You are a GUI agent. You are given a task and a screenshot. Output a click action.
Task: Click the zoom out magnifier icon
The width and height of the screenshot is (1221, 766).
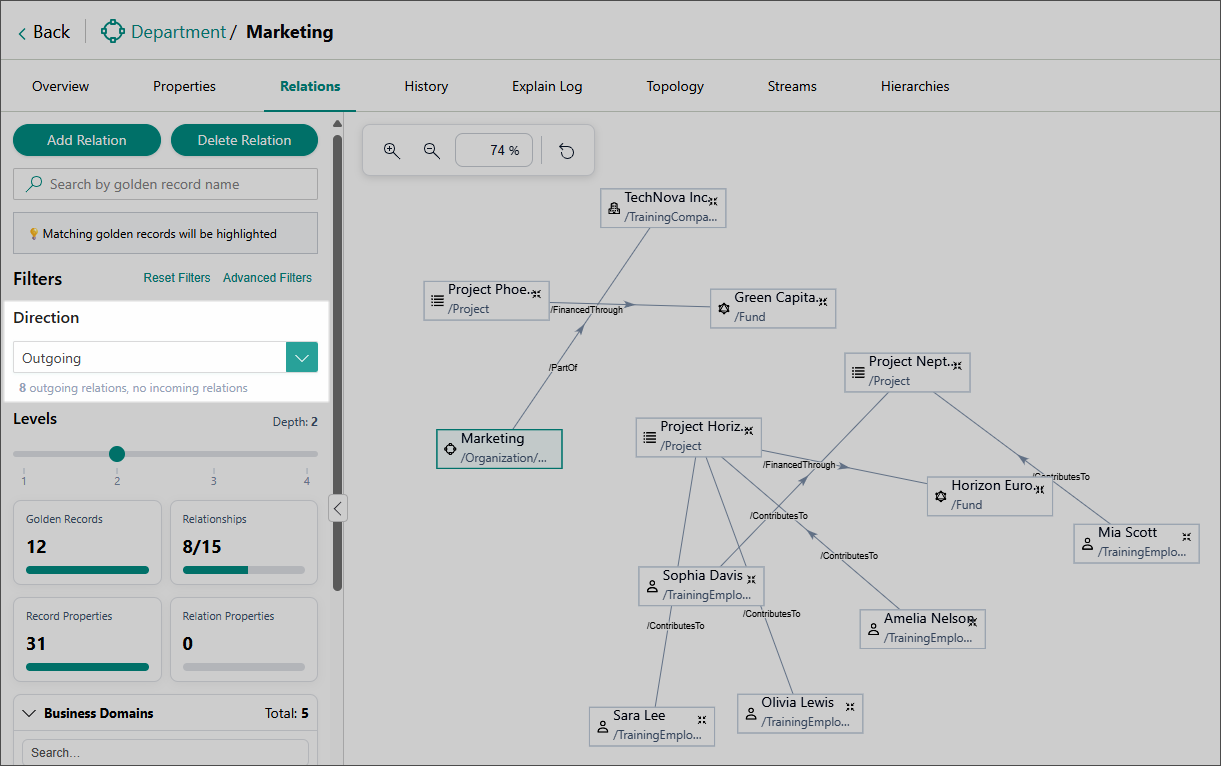tap(432, 151)
